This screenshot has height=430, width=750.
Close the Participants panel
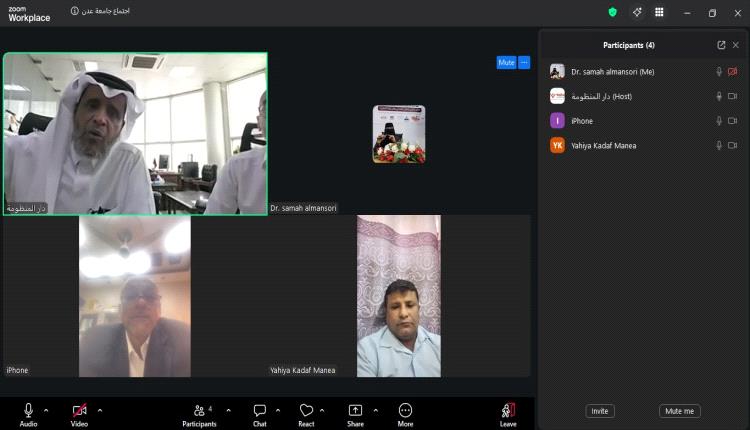pos(735,45)
